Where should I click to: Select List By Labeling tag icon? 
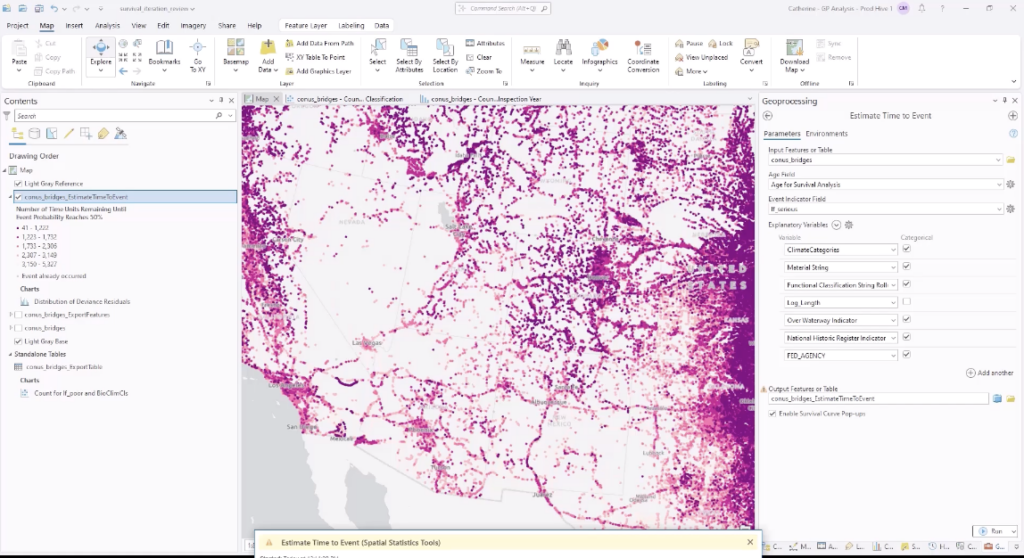click(x=103, y=133)
